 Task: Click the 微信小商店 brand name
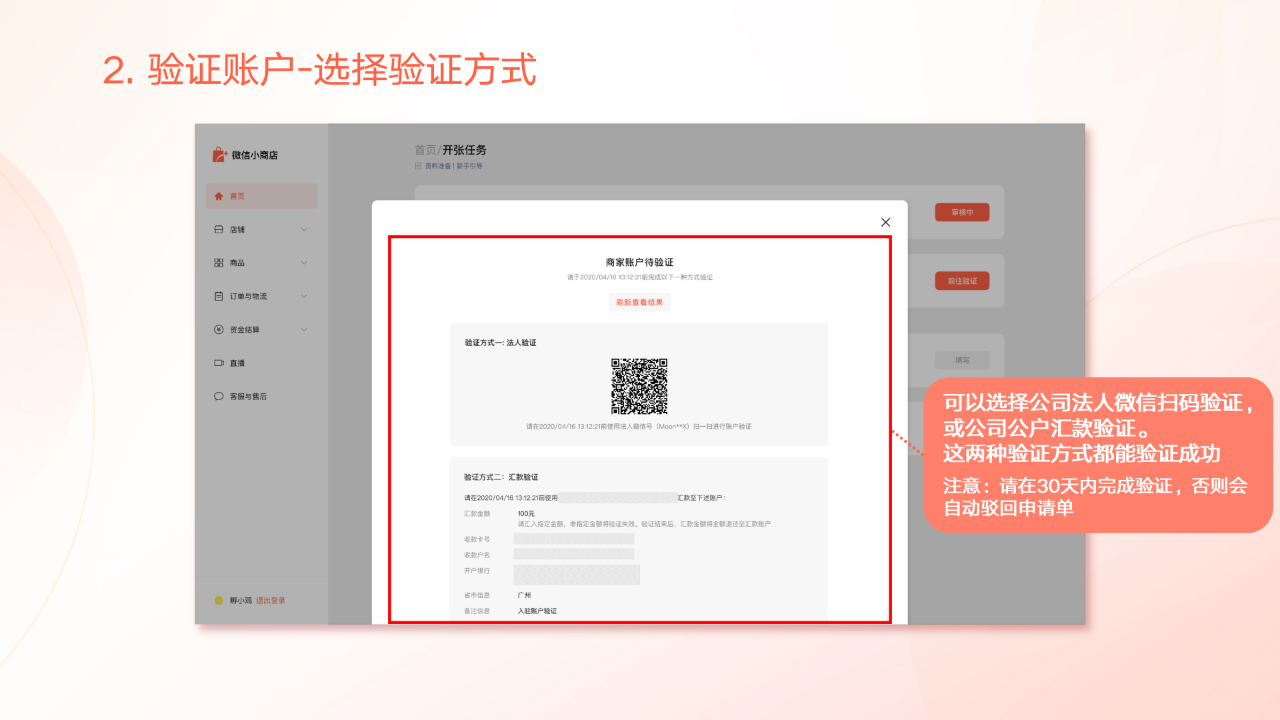[255, 155]
